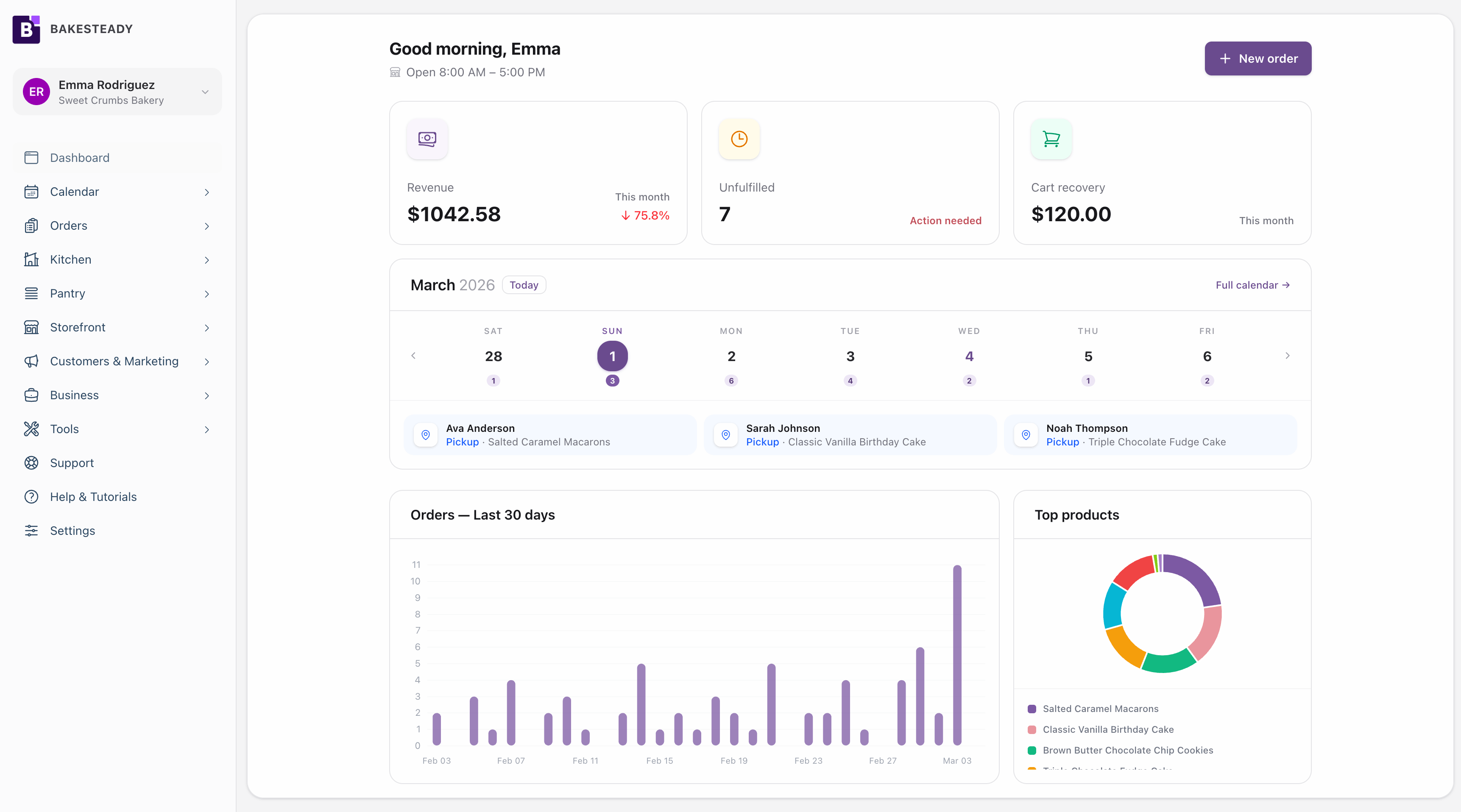Collapse the Emma Rodriguez account dropdown
This screenshot has width=1461, height=812.
pos(205,92)
